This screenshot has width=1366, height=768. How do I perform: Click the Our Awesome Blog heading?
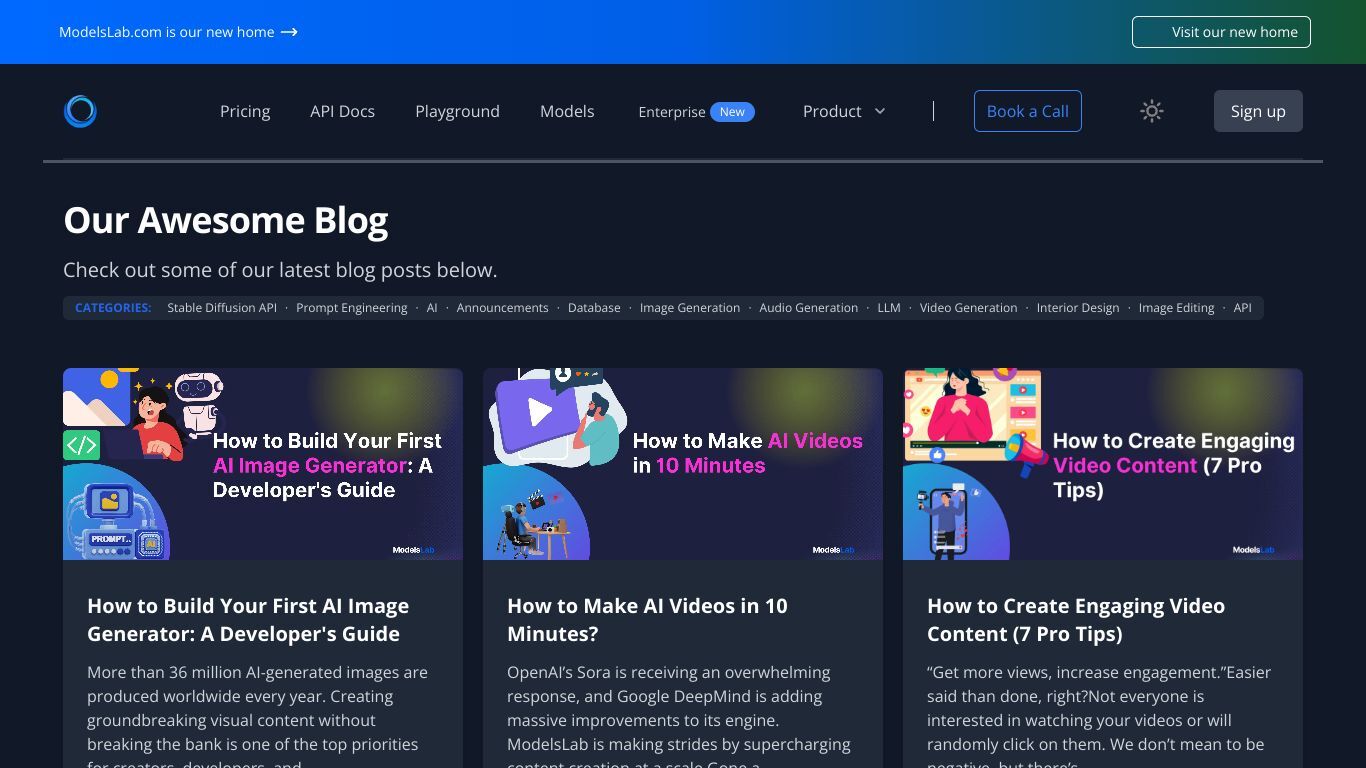point(226,220)
